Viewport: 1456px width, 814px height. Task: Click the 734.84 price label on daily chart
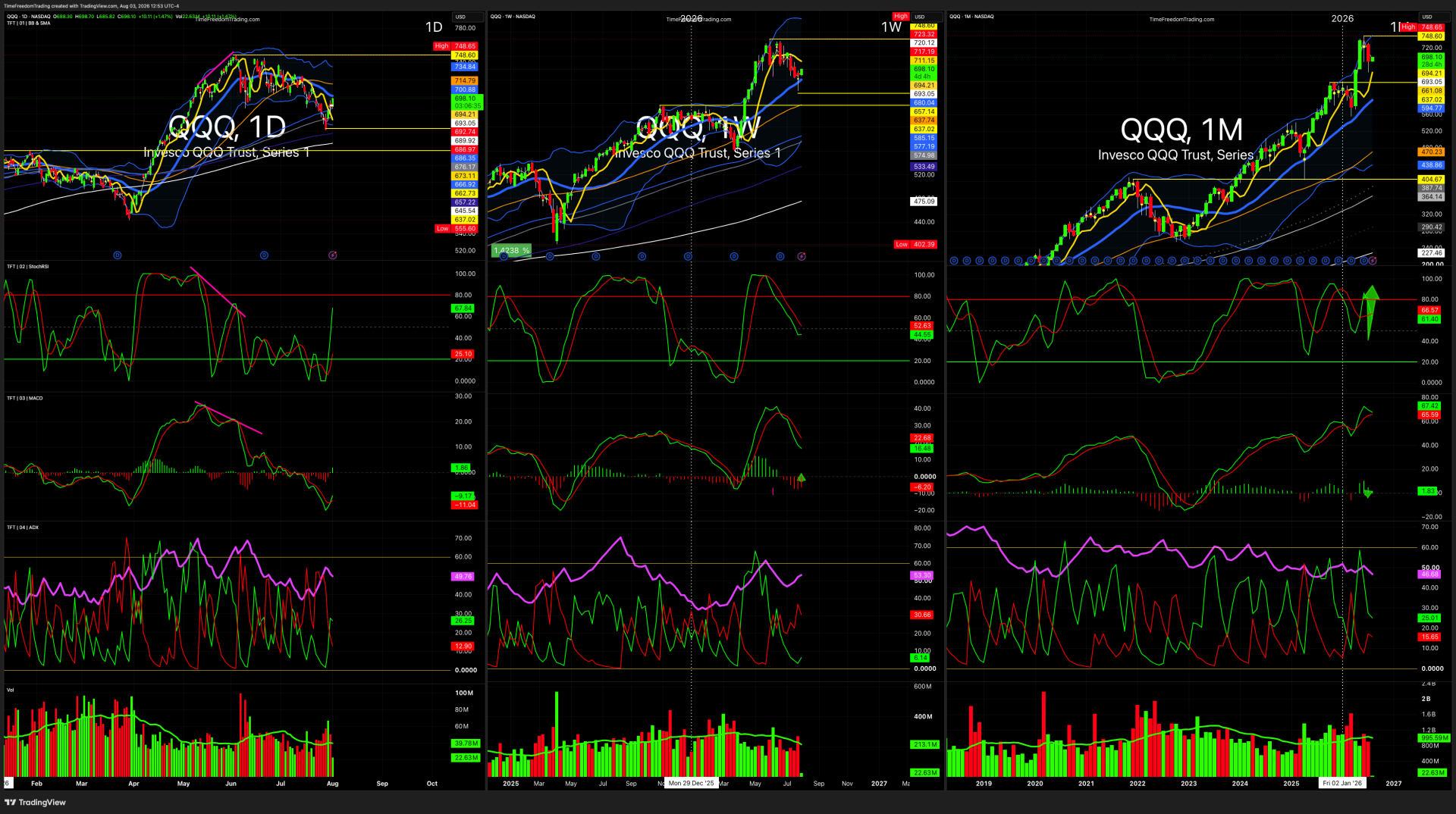coord(465,67)
